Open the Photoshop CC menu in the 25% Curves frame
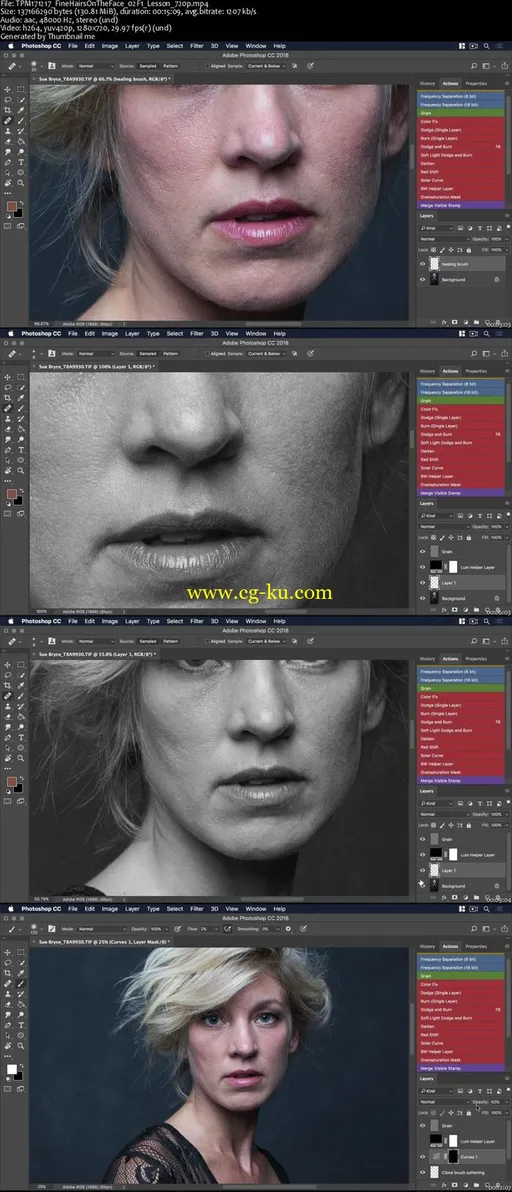 tap(41, 908)
